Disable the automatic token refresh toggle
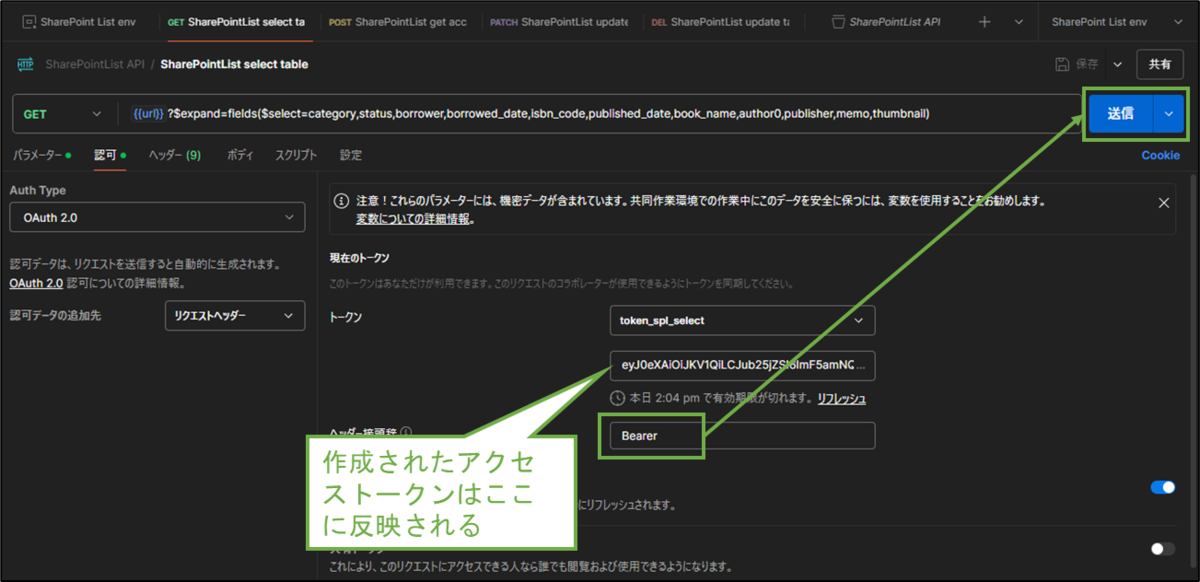Screen dimensions: 1200x582 [1161, 487]
